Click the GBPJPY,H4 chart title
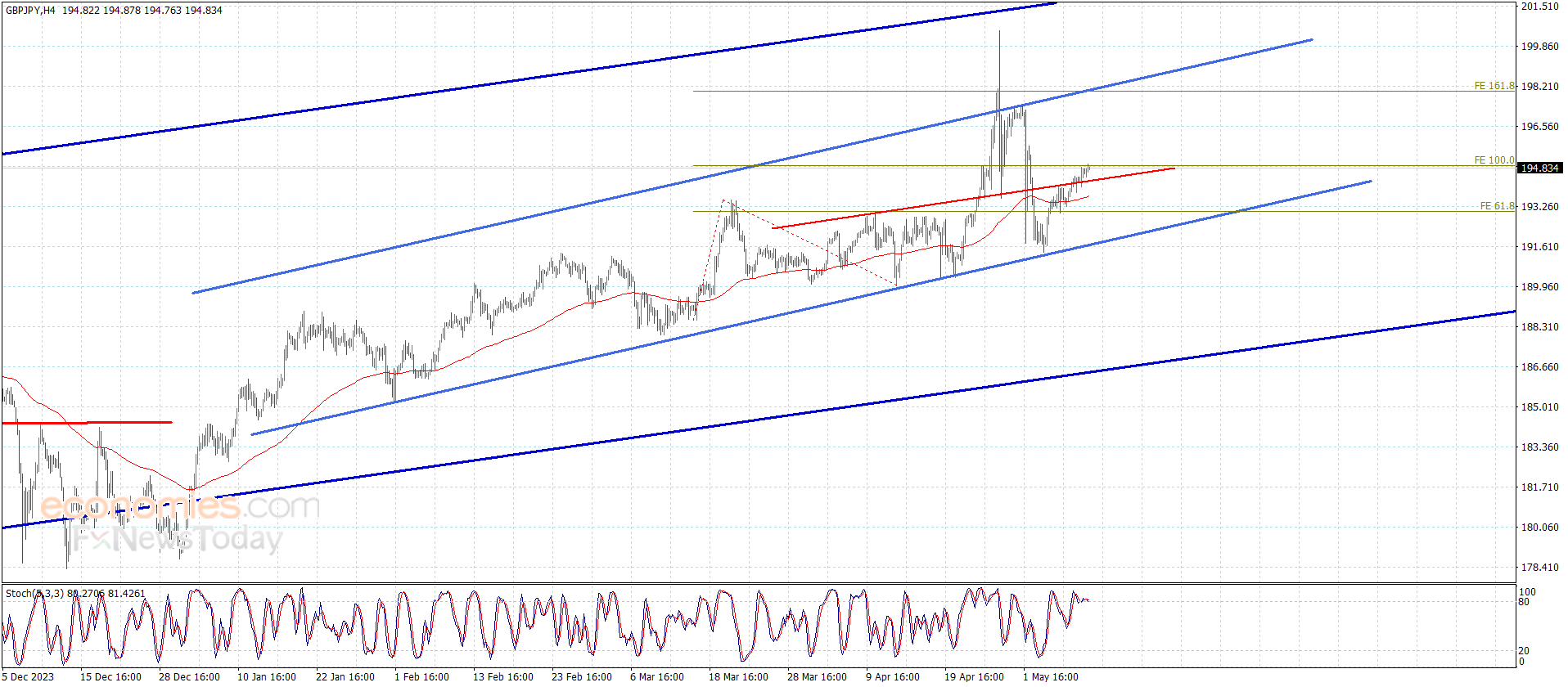The height and width of the screenshot is (687, 1568). (30, 11)
